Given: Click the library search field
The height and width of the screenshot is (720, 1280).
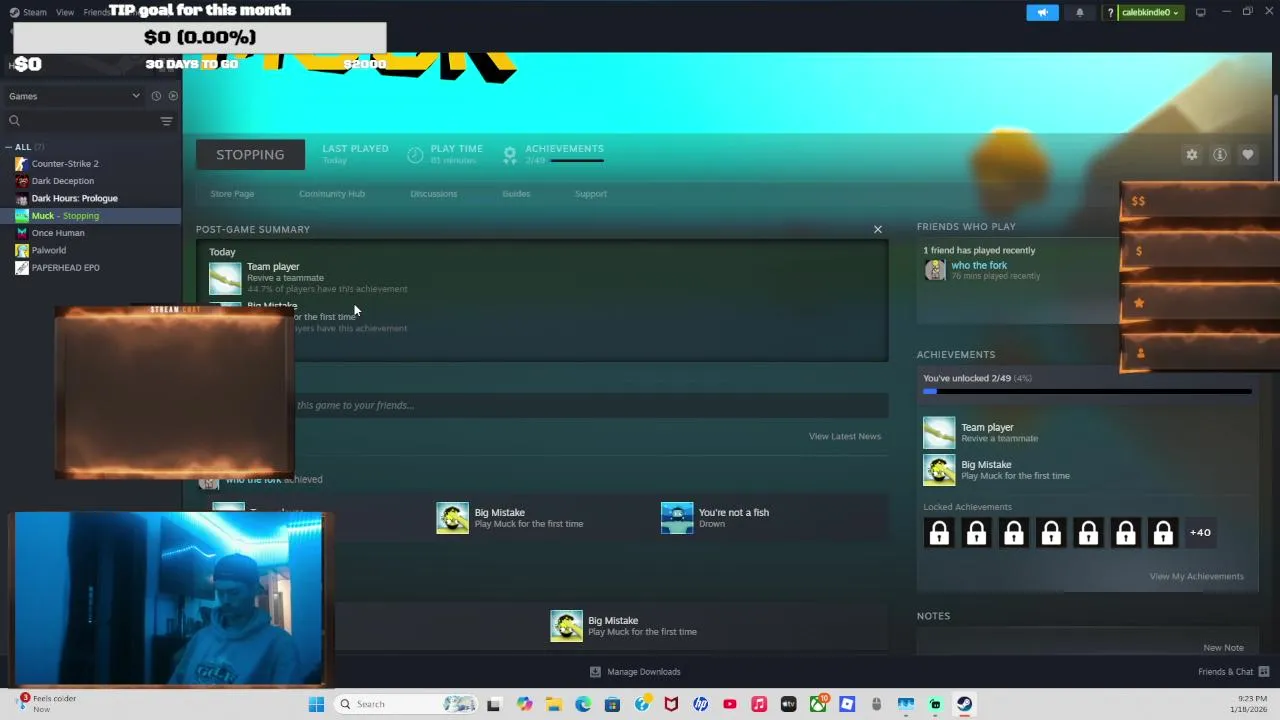Looking at the screenshot, I should click(x=82, y=121).
